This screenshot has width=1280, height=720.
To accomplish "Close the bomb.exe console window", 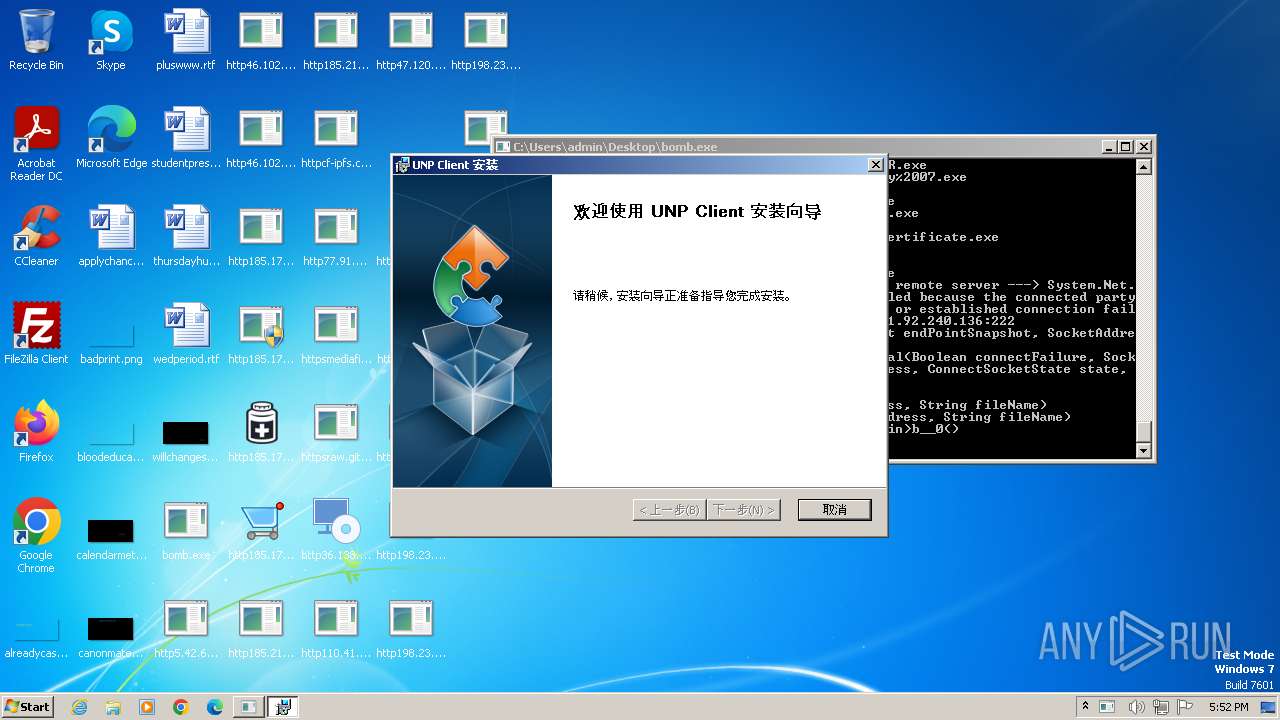I will pyautogui.click(x=1144, y=147).
